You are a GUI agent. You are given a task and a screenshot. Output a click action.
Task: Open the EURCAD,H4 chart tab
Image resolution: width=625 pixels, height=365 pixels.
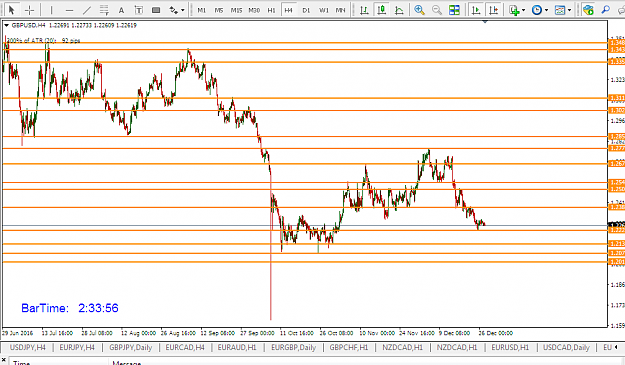click(x=185, y=347)
